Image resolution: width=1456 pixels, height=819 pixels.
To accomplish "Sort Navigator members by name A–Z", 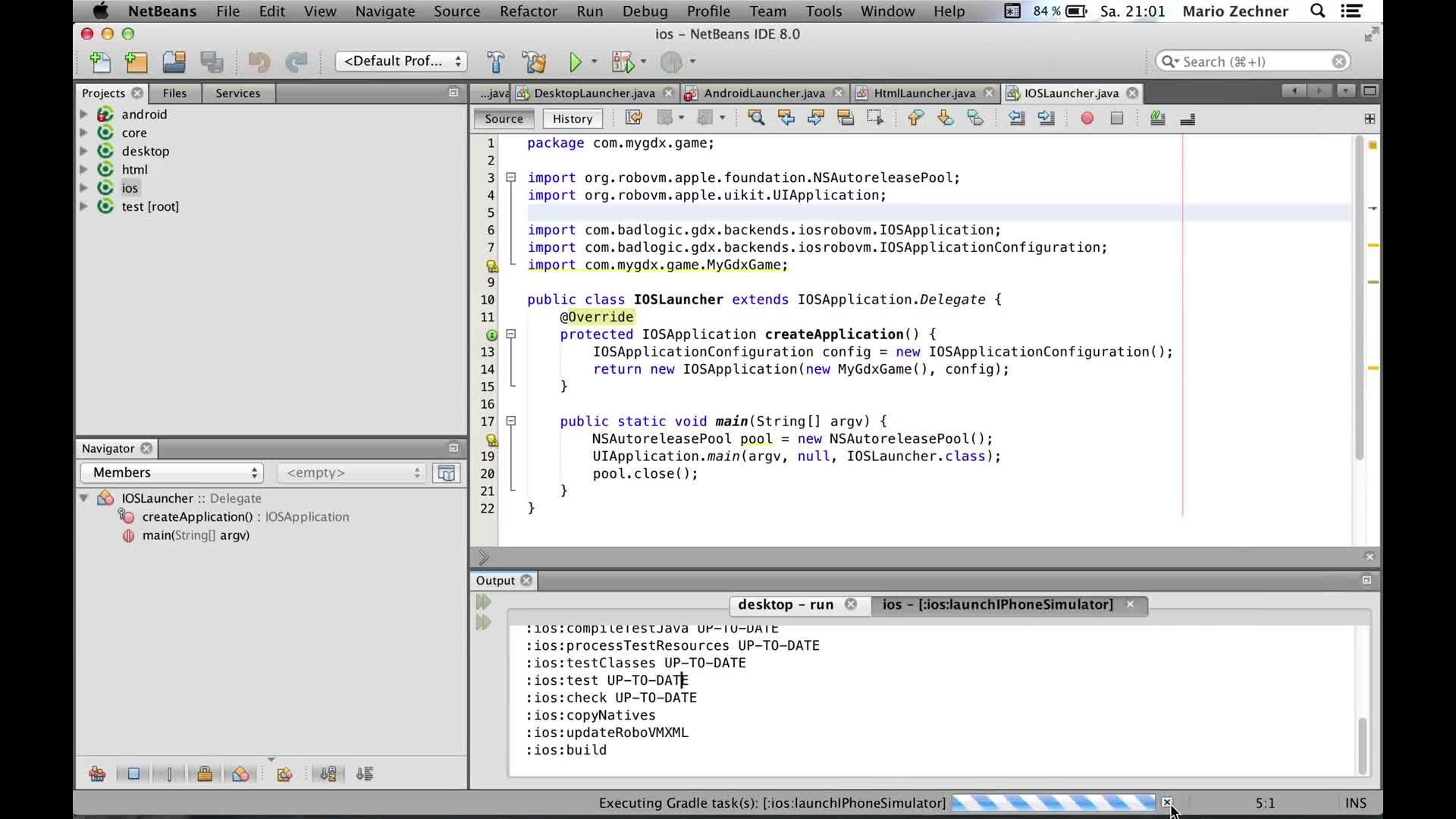I will coord(328,774).
